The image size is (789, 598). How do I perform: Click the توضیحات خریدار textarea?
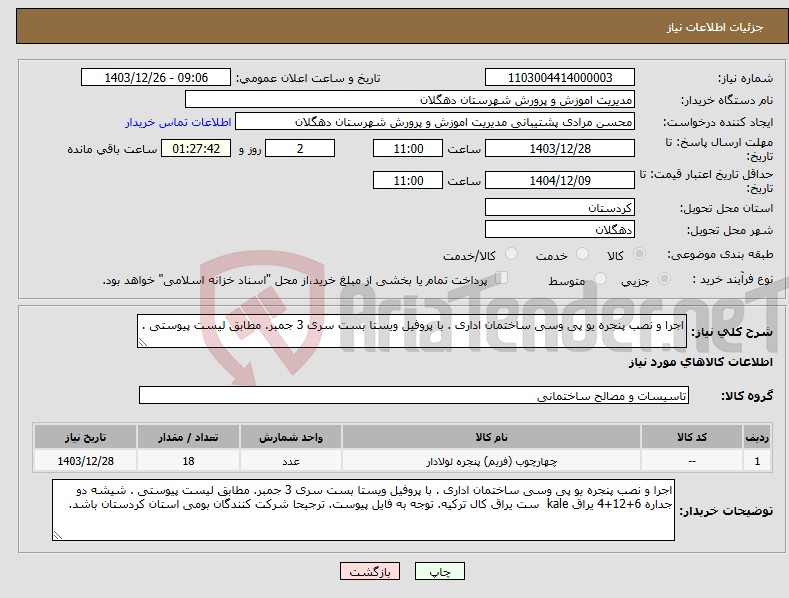[x=363, y=510]
